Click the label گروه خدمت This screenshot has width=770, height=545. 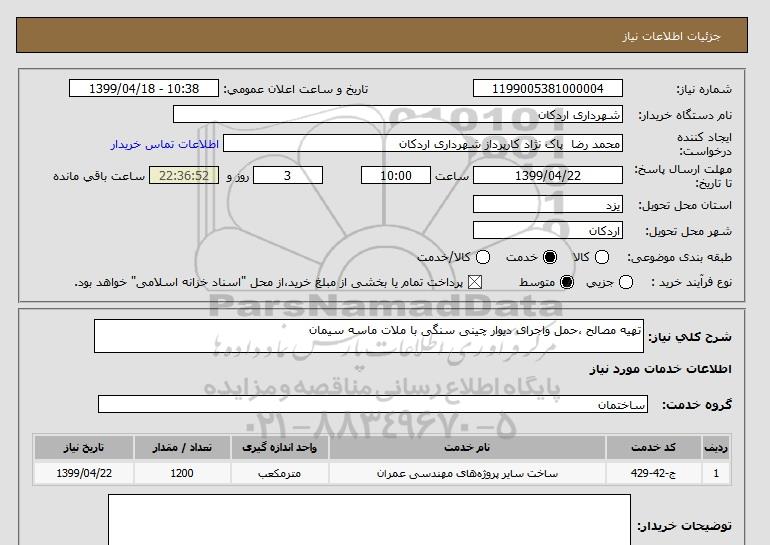tap(697, 405)
